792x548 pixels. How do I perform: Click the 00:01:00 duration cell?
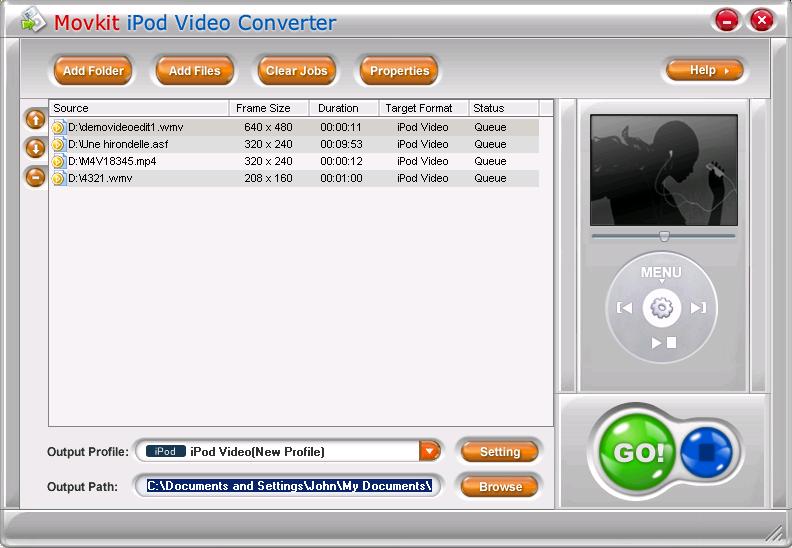point(341,178)
